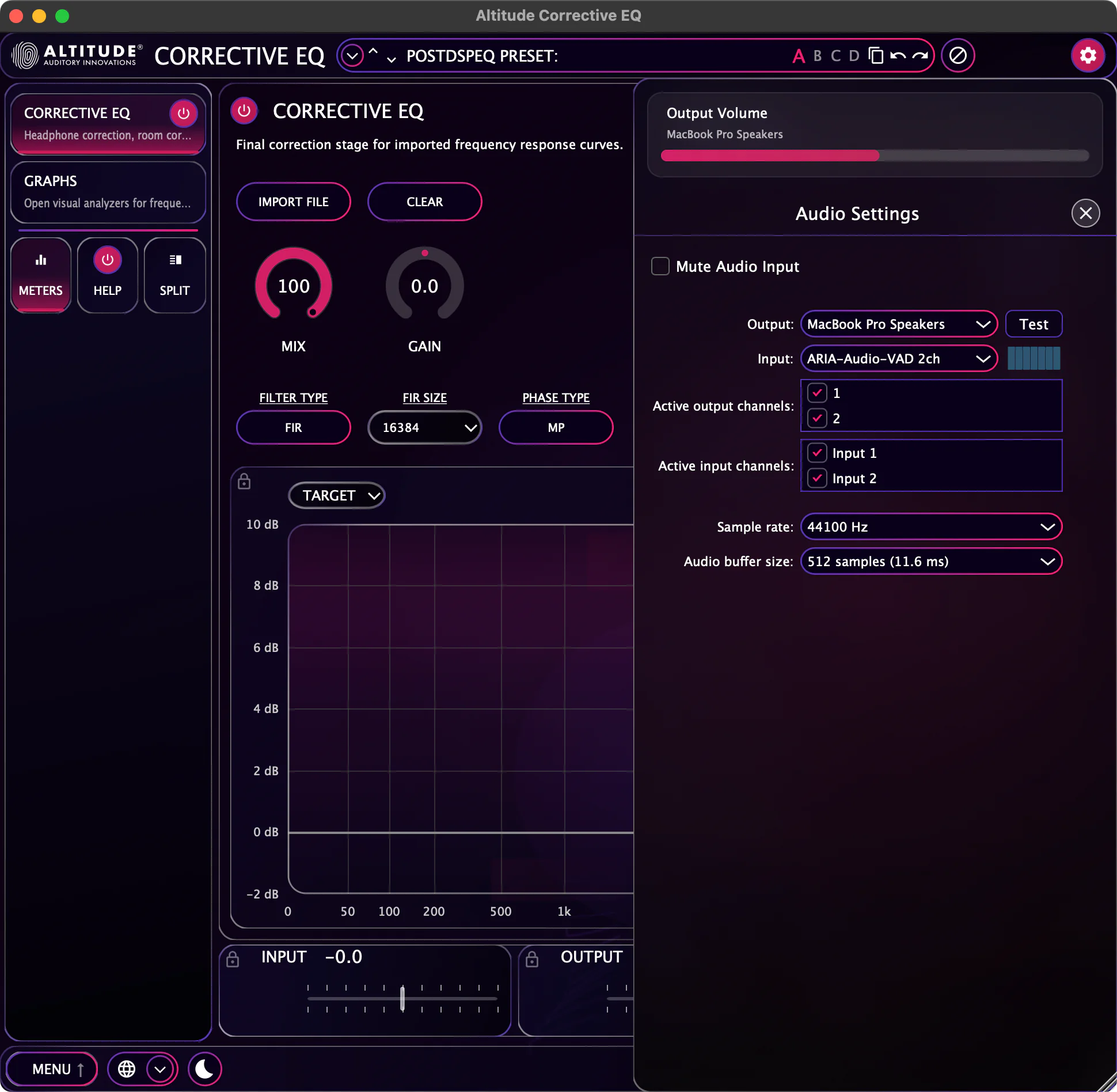This screenshot has height=1092, width=1117.
Task: Open the MENU button
Action: (52, 1069)
